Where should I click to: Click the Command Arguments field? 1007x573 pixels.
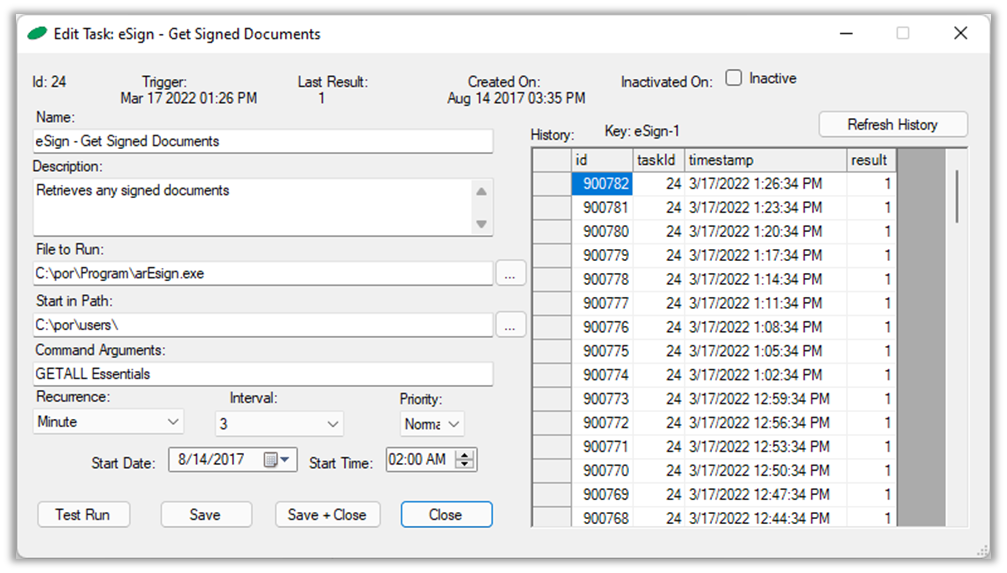(263, 374)
